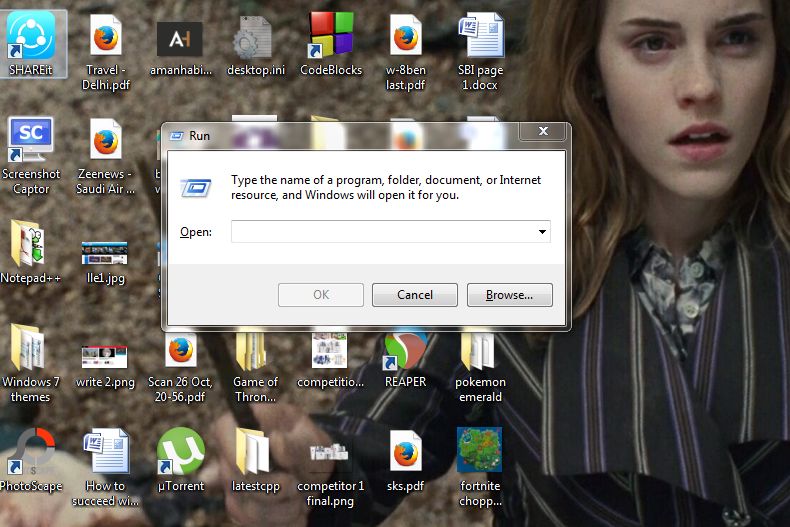Click the Run dialog description text
The width and height of the screenshot is (790, 527).
386,187
